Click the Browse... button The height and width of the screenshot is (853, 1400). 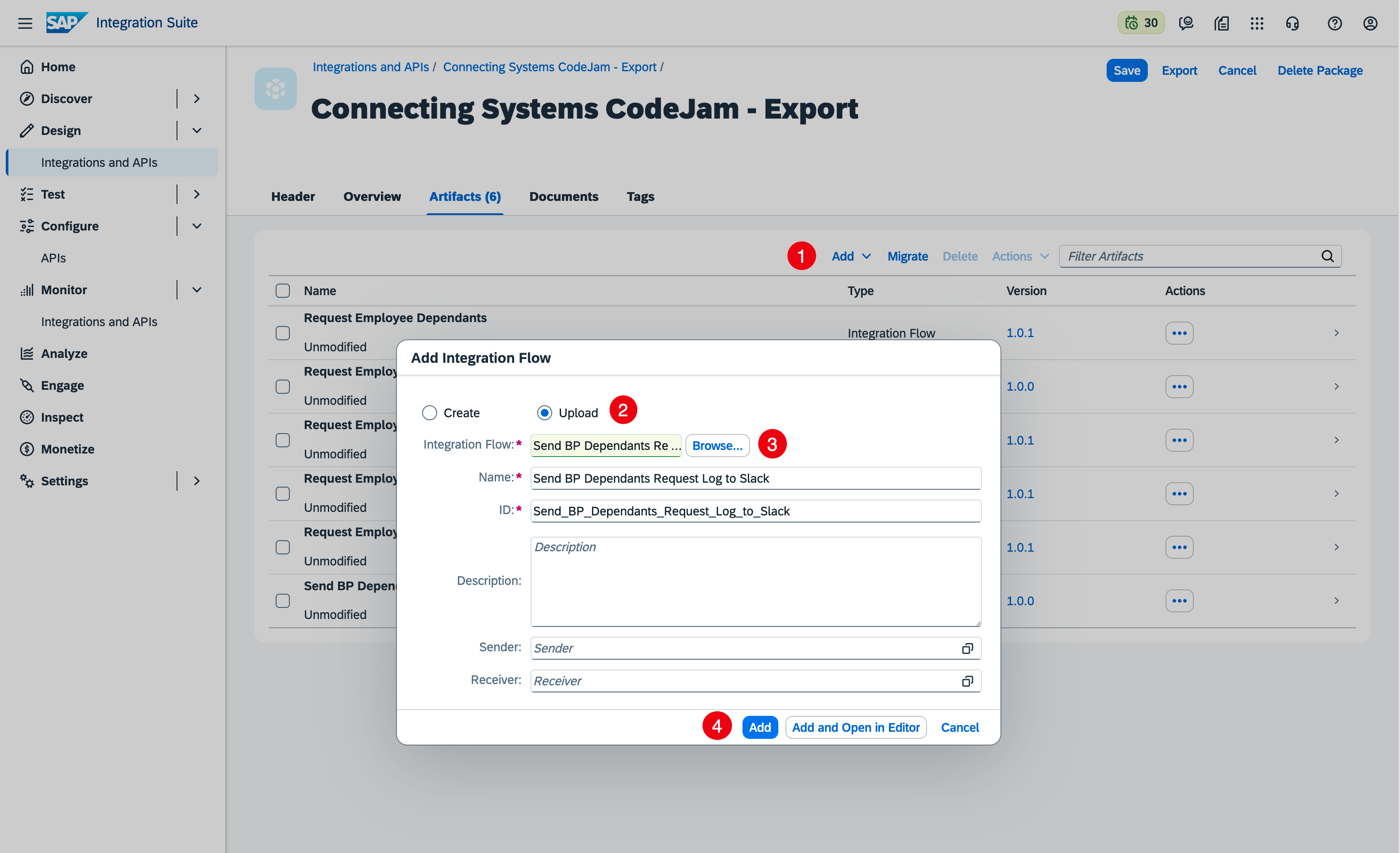(x=717, y=446)
